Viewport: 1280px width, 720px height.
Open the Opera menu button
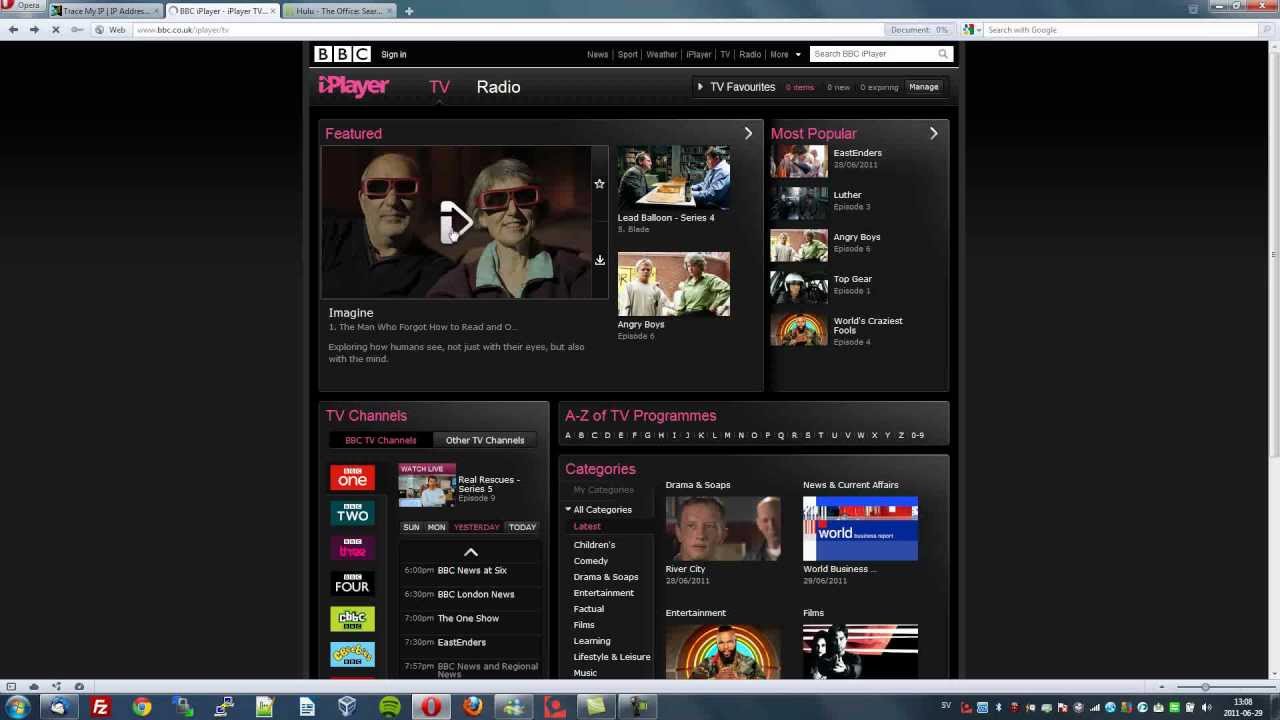(22, 6)
